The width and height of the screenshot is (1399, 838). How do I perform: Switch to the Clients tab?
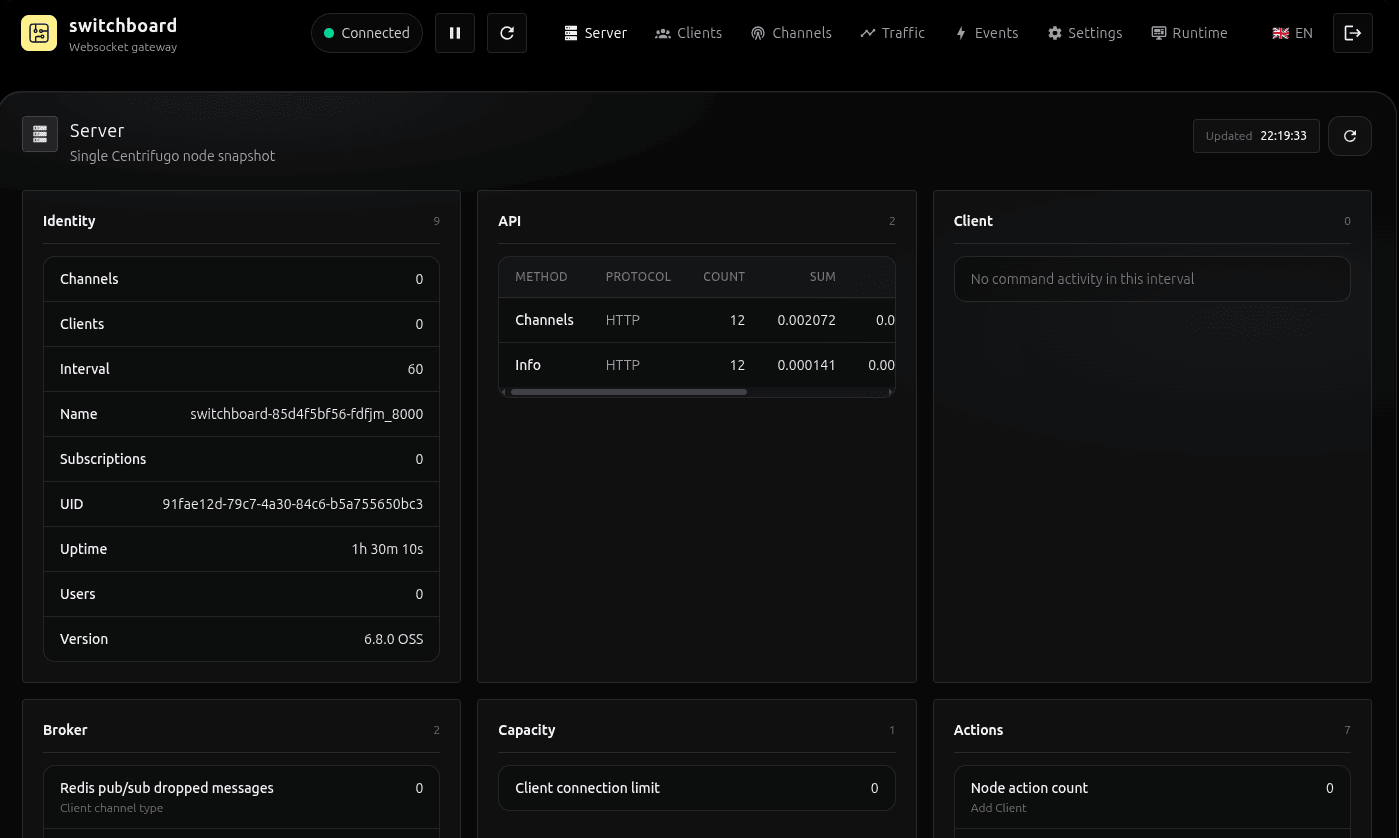[688, 33]
